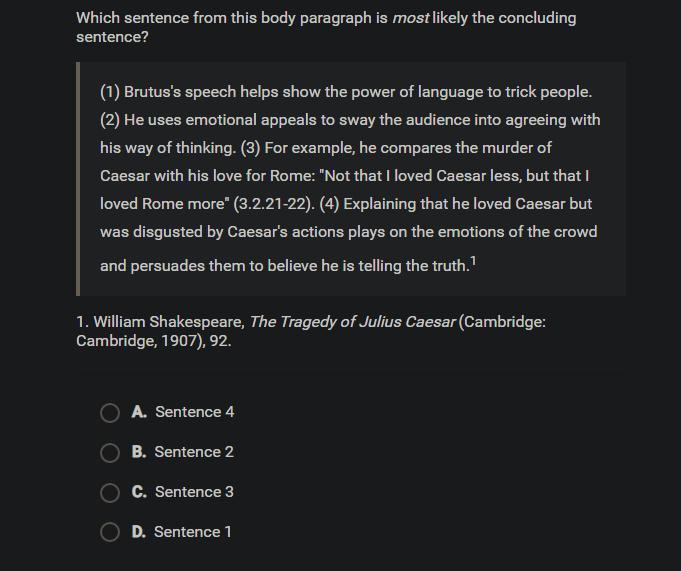Click the bold letter 'C.' option marker
The width and height of the screenshot is (681, 571).
click(x=139, y=492)
